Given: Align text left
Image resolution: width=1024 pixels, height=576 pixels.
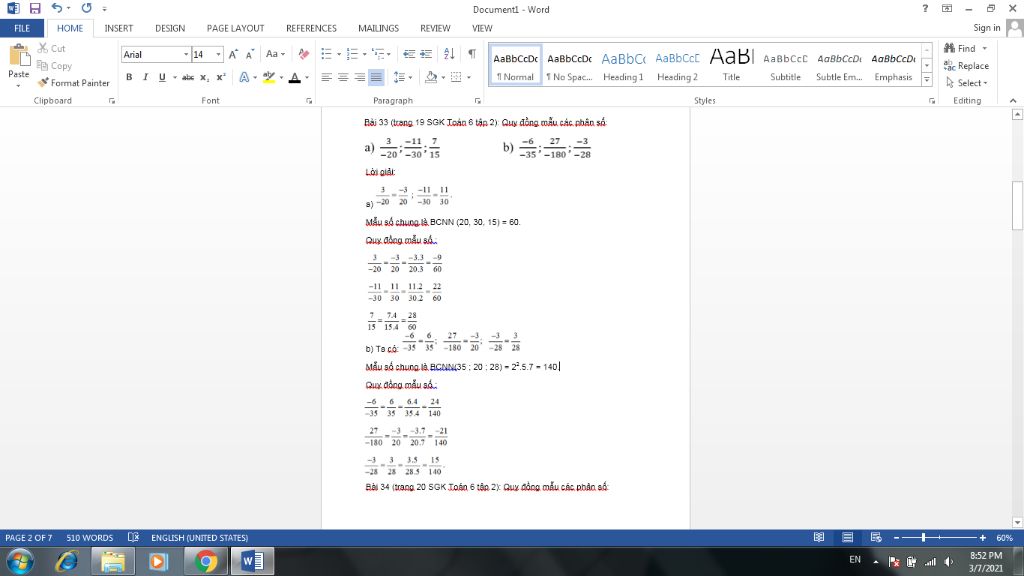Looking at the screenshot, I should coord(327,77).
